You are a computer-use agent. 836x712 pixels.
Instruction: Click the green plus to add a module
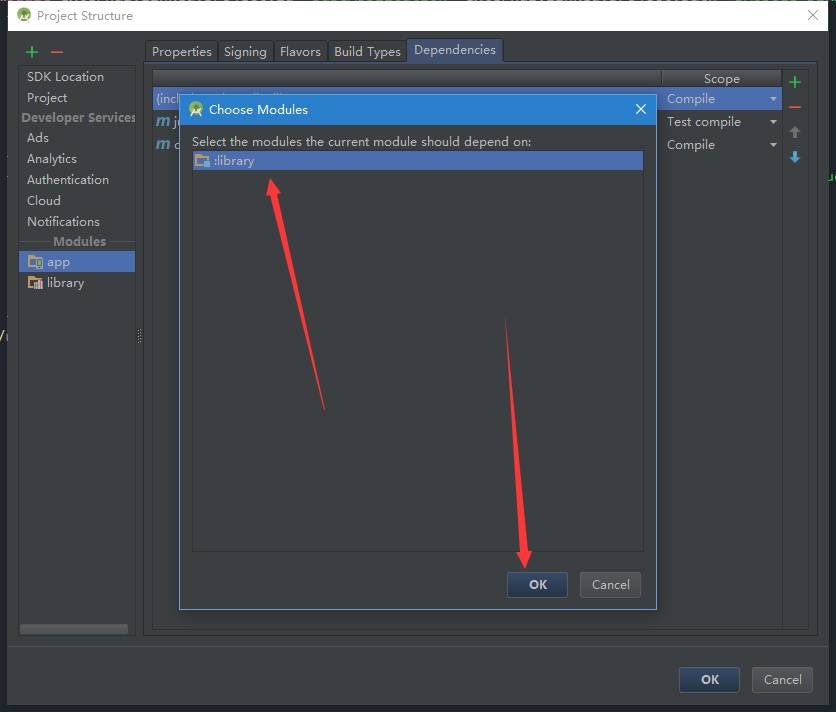[x=32, y=52]
